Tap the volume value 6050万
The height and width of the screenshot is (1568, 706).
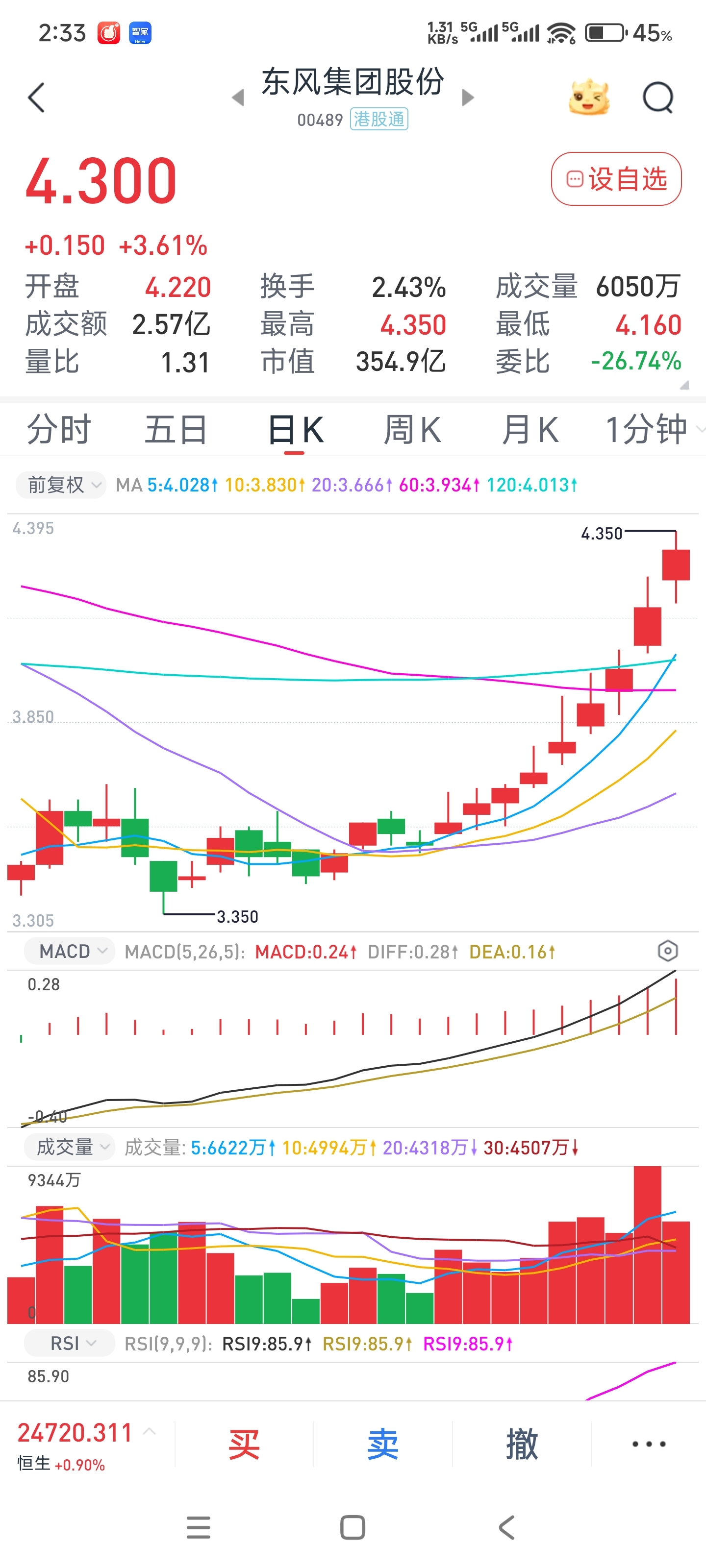(638, 287)
